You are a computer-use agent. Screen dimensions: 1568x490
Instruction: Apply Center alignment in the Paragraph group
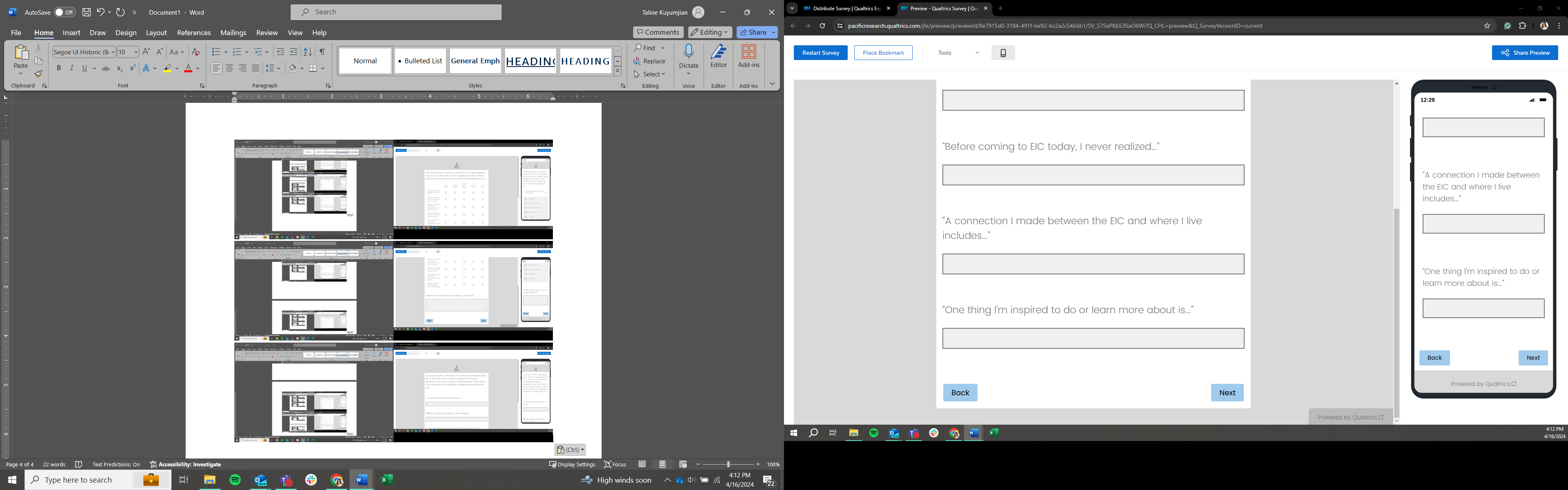tap(229, 69)
